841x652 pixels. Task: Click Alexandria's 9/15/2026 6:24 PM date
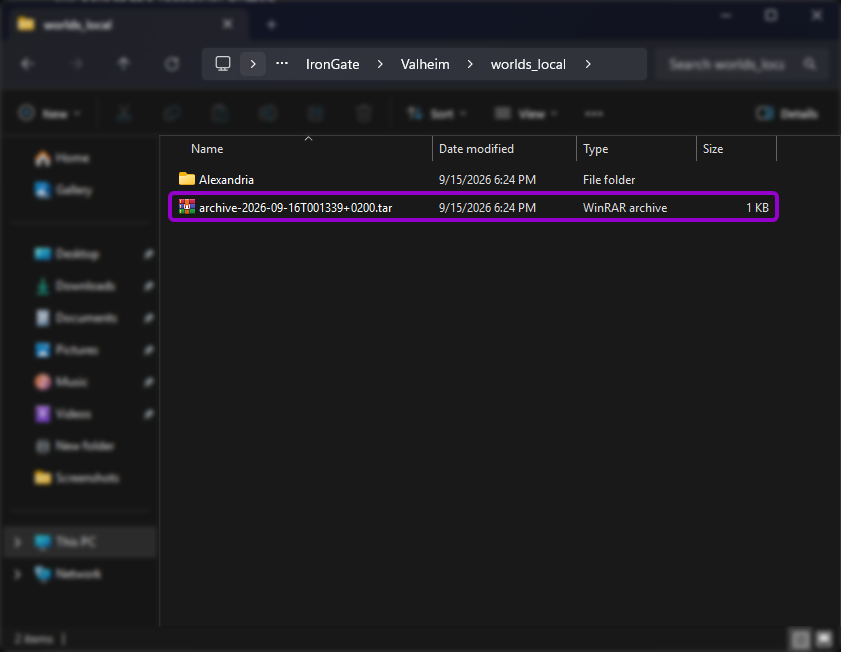(x=487, y=180)
